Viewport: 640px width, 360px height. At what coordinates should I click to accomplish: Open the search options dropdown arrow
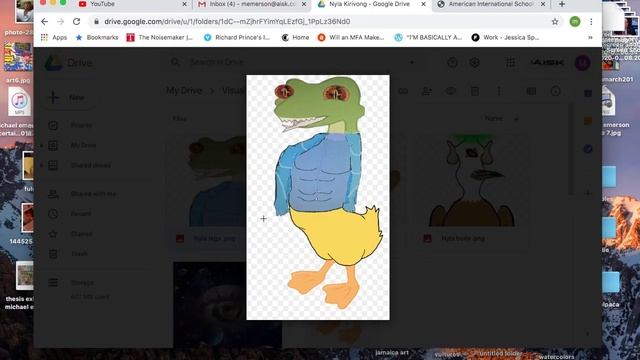tap(412, 62)
